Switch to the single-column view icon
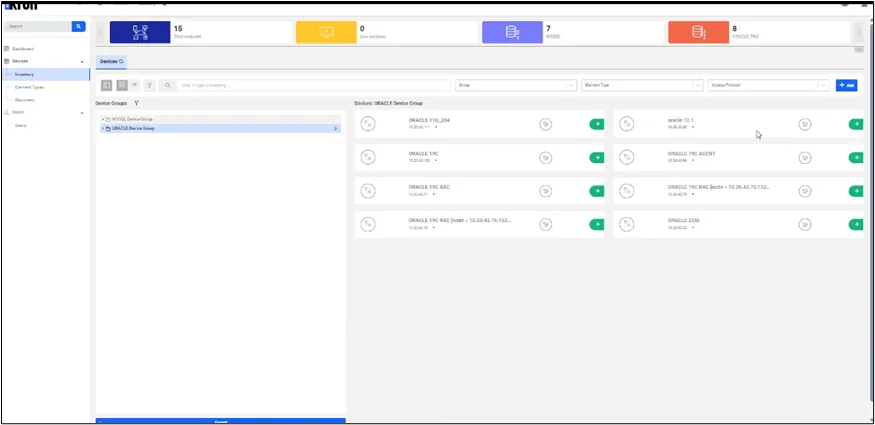This screenshot has width=875, height=425. pyautogui.click(x=107, y=85)
